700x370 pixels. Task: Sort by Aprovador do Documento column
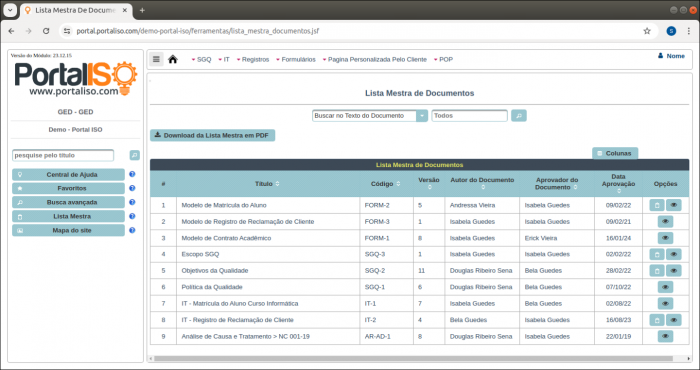(x=575, y=187)
